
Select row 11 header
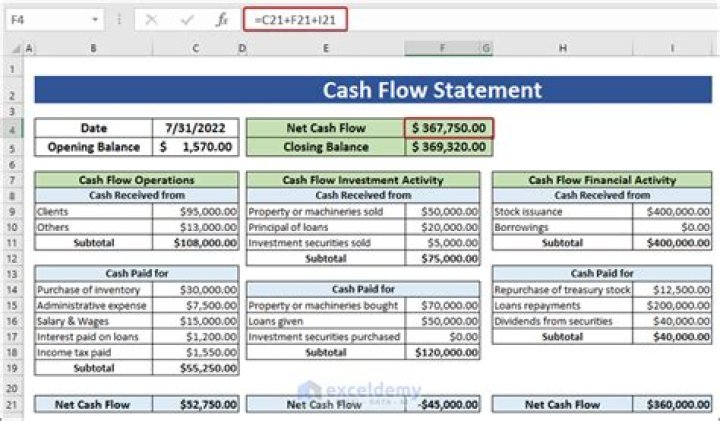[12, 243]
